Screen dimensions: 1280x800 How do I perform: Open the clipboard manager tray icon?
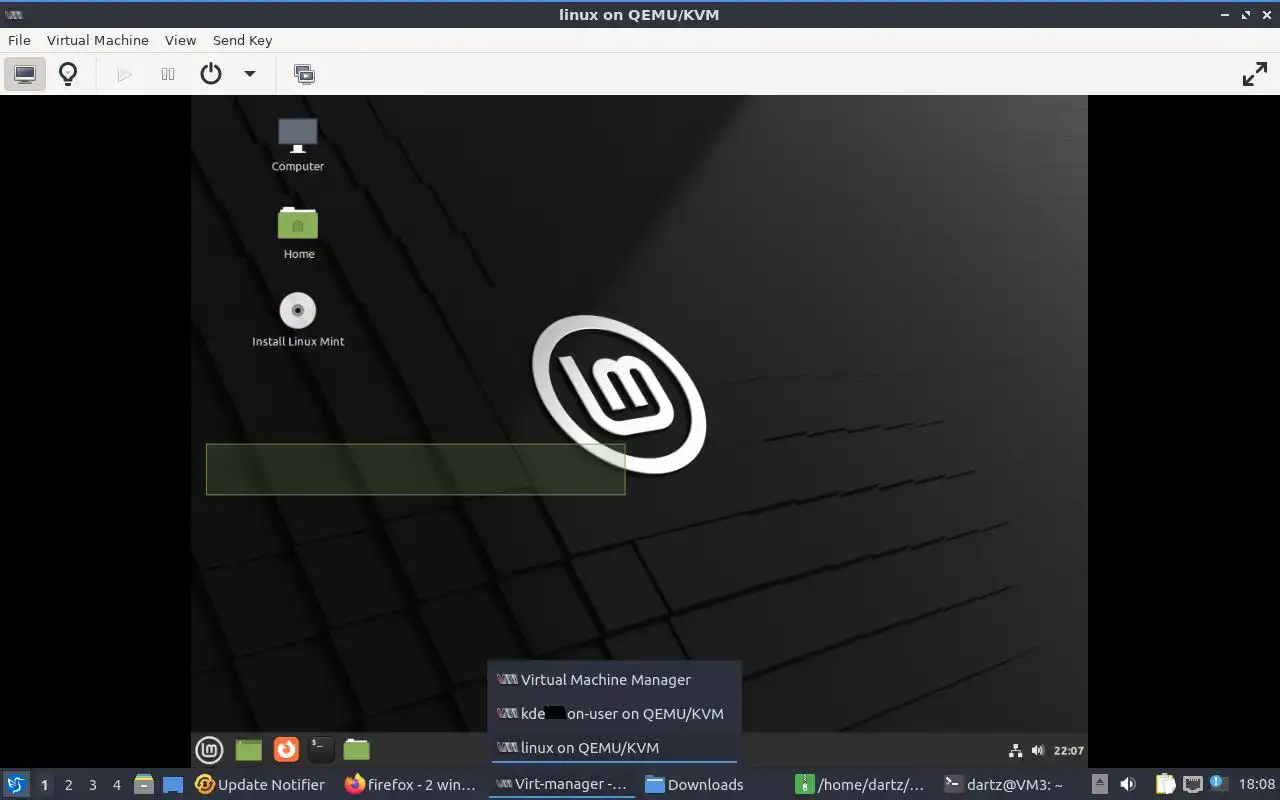[1164, 785]
